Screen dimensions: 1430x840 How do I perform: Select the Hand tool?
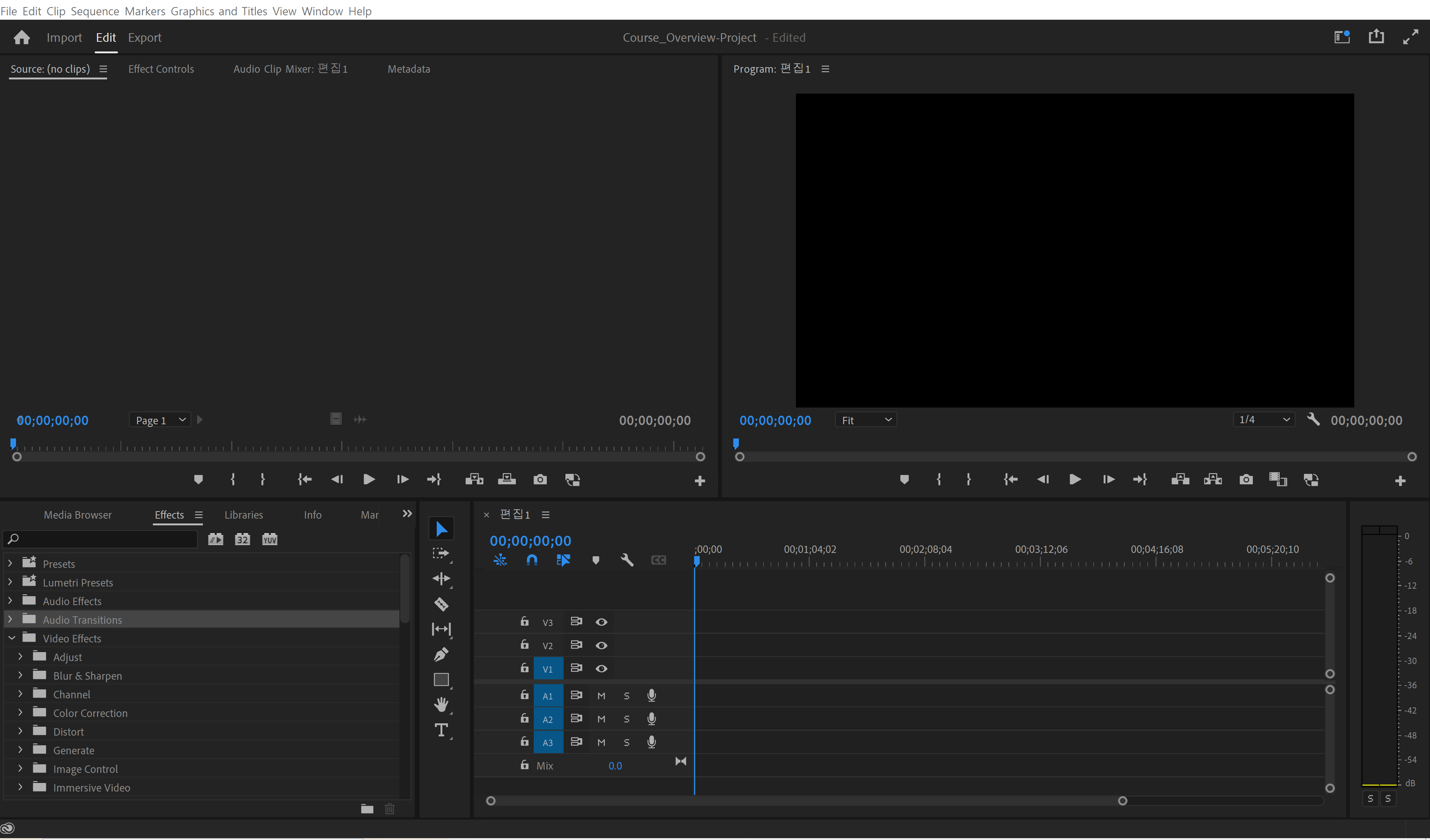point(441,704)
